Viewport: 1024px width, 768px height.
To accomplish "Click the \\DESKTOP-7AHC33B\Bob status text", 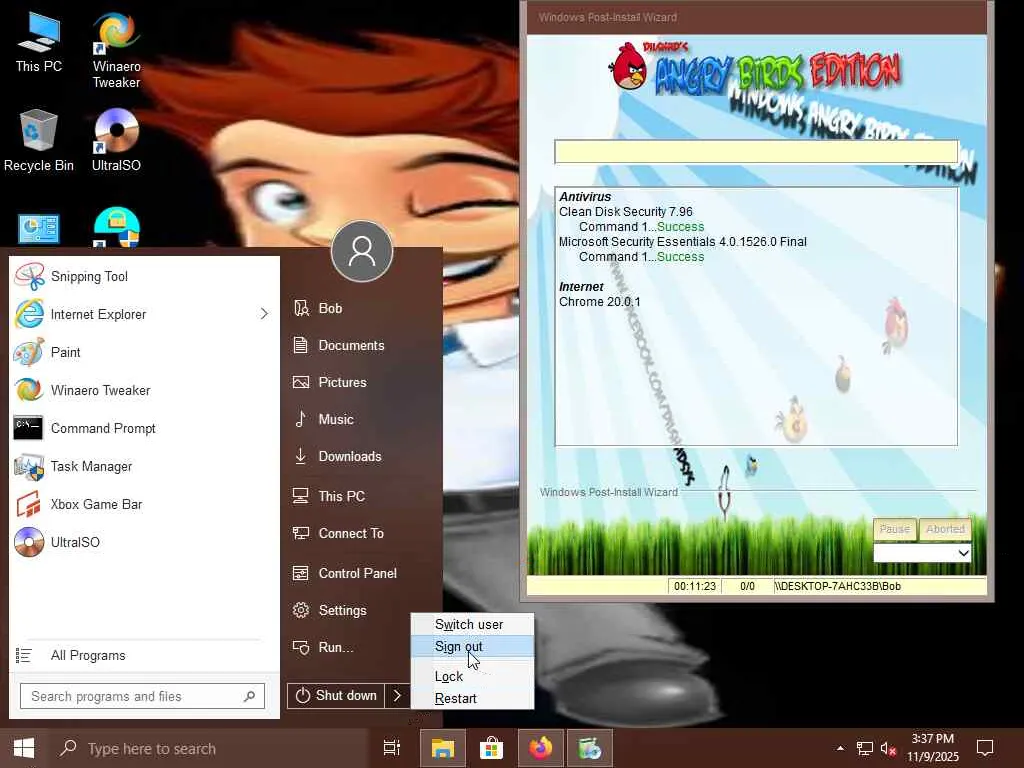I will [839, 586].
